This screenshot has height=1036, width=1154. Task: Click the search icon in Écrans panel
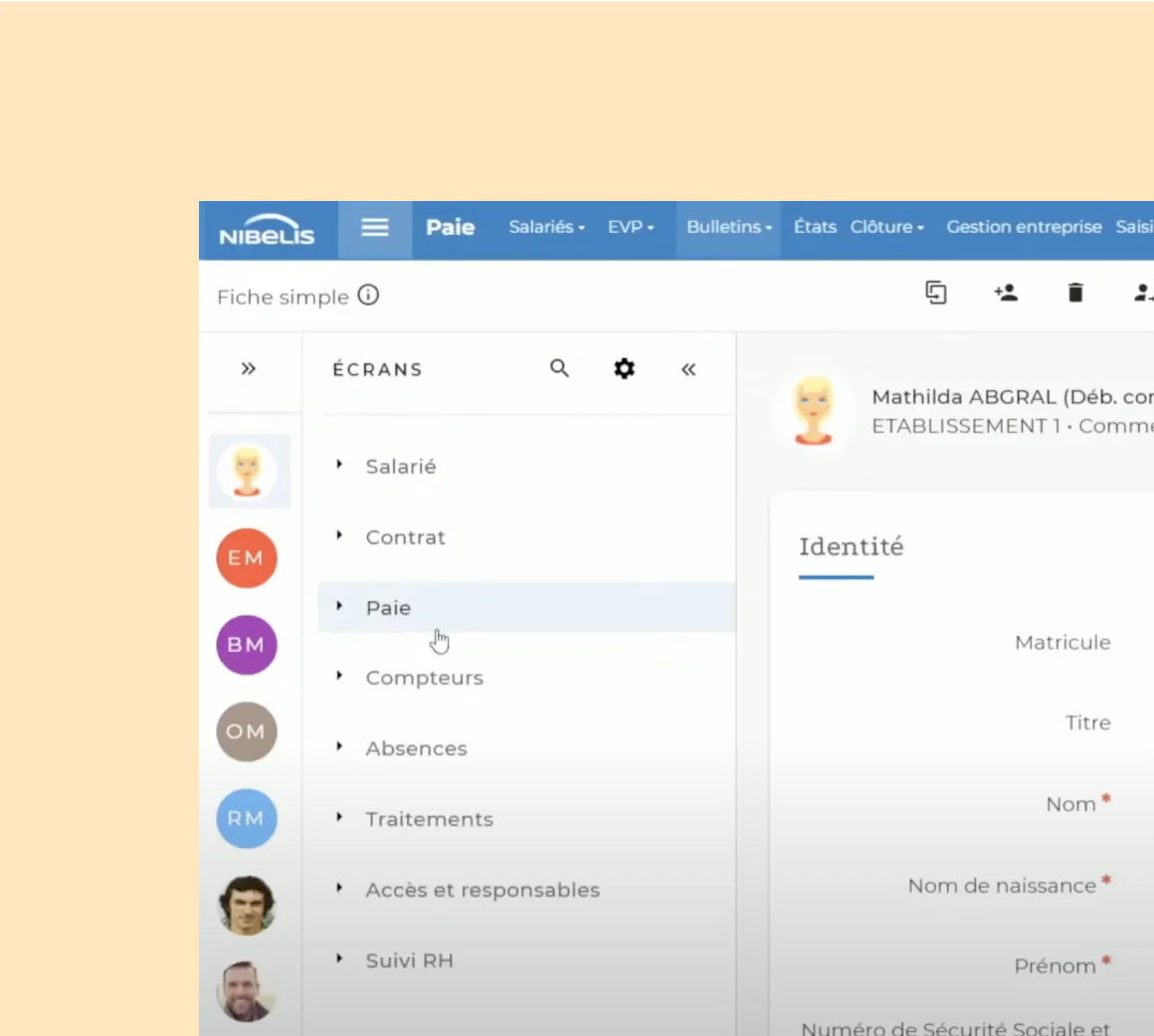[560, 369]
